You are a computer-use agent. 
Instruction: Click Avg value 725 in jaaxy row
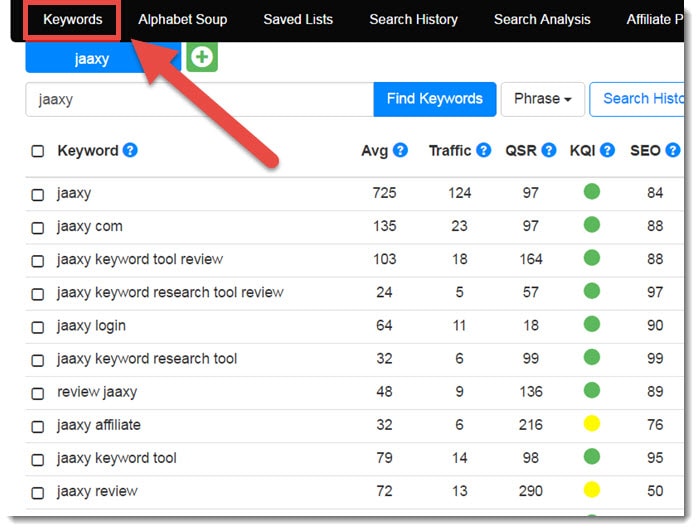384,193
